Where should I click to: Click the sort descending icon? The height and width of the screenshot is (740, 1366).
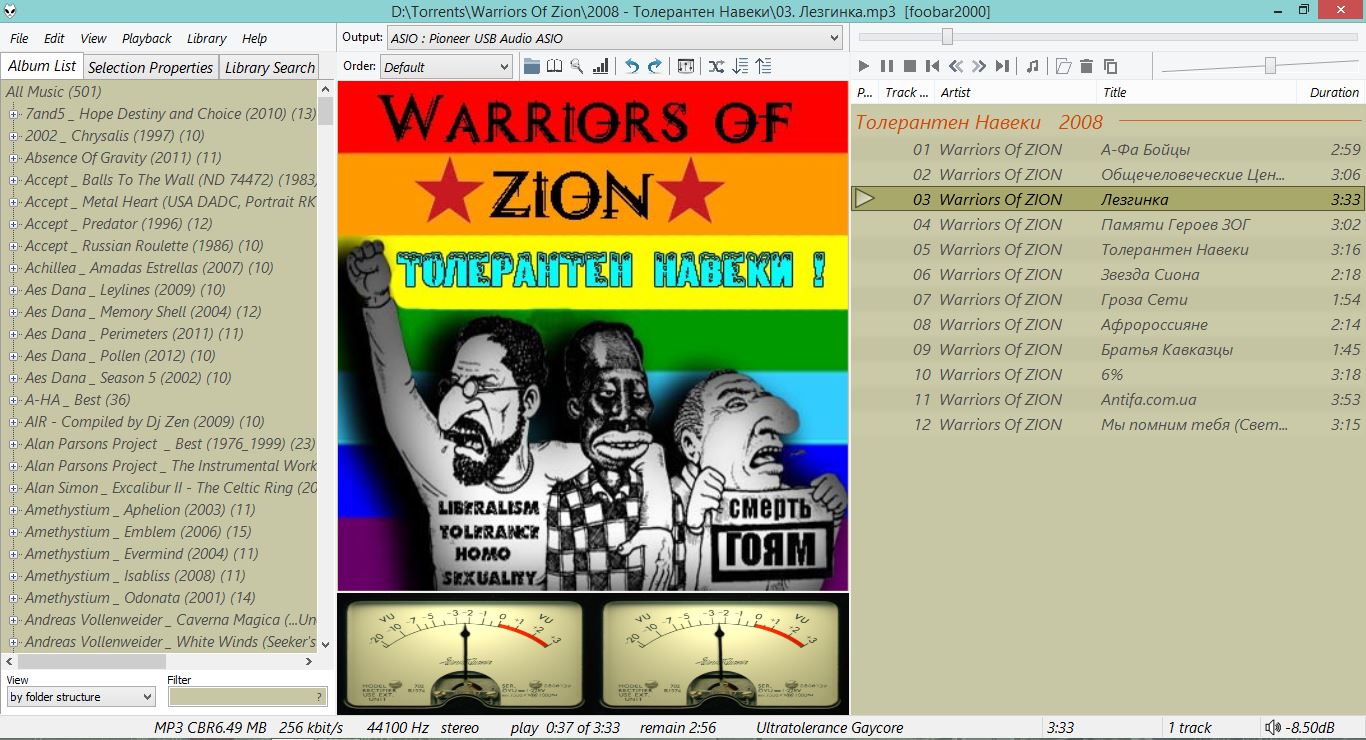point(740,66)
